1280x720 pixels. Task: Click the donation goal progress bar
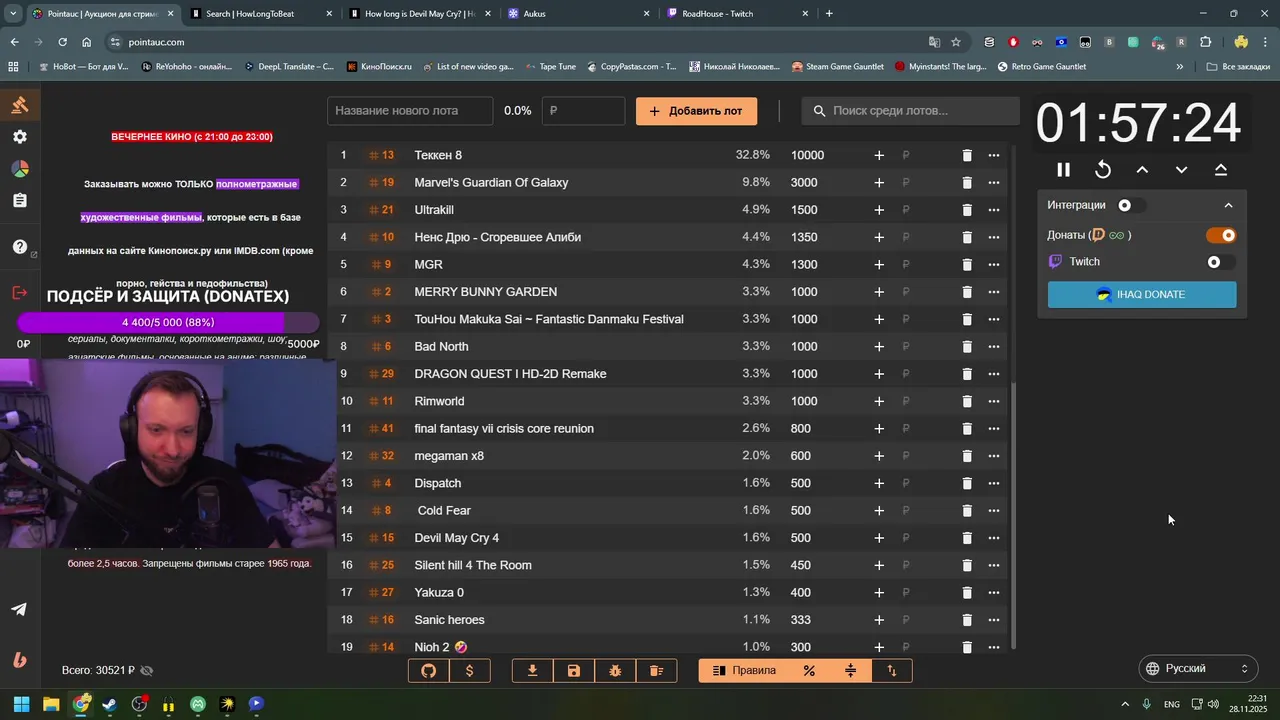[168, 322]
